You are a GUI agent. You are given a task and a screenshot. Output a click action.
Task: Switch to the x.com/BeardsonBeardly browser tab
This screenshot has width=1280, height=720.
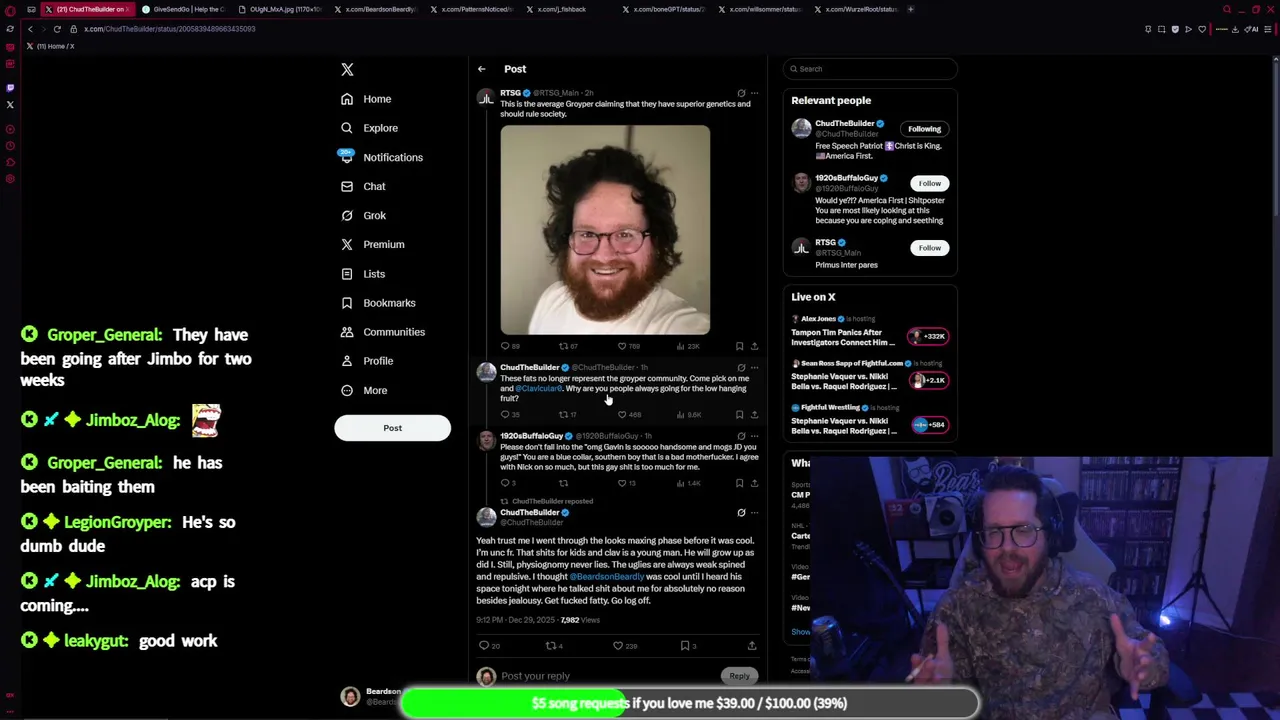tap(377, 9)
